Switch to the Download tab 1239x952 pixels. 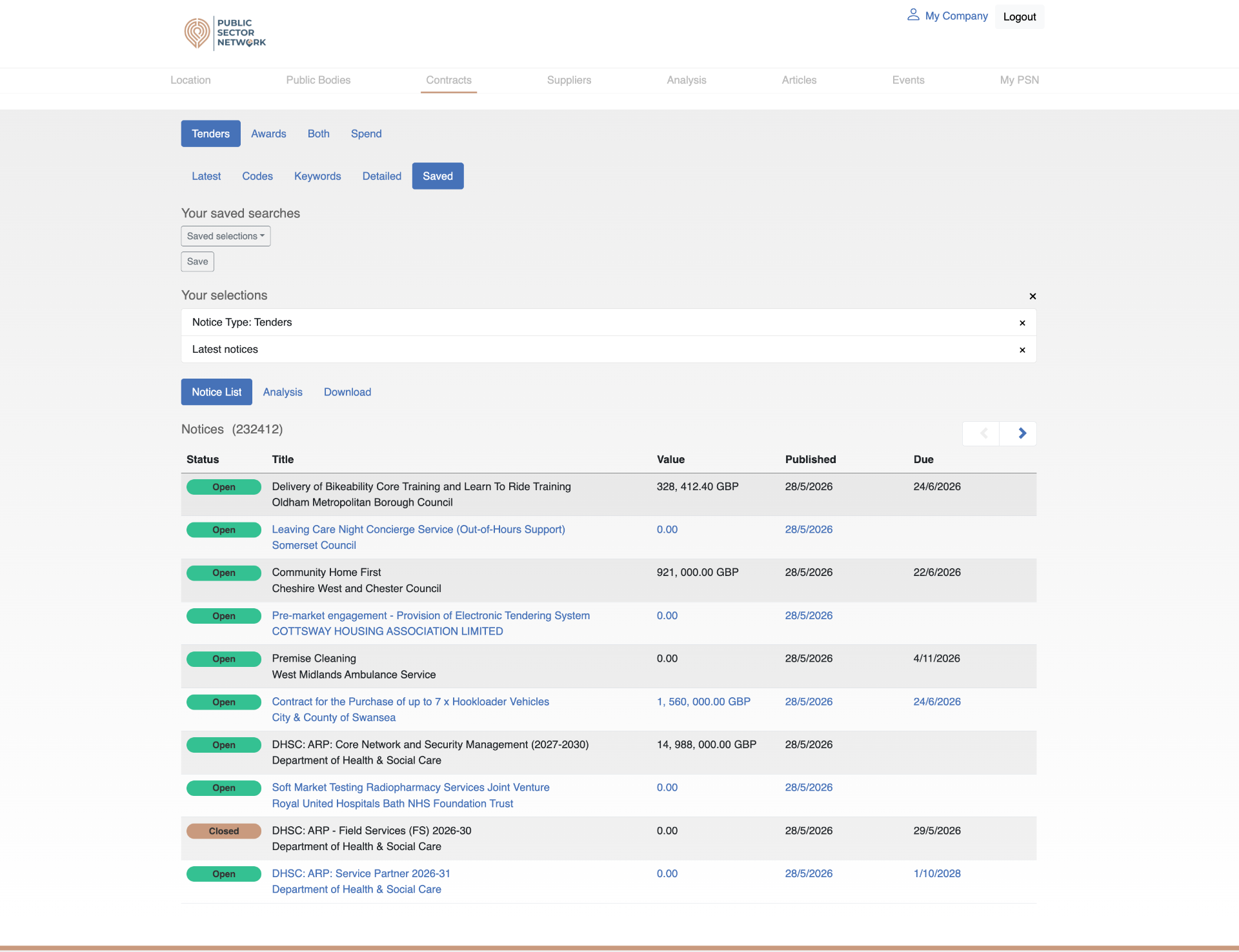348,392
